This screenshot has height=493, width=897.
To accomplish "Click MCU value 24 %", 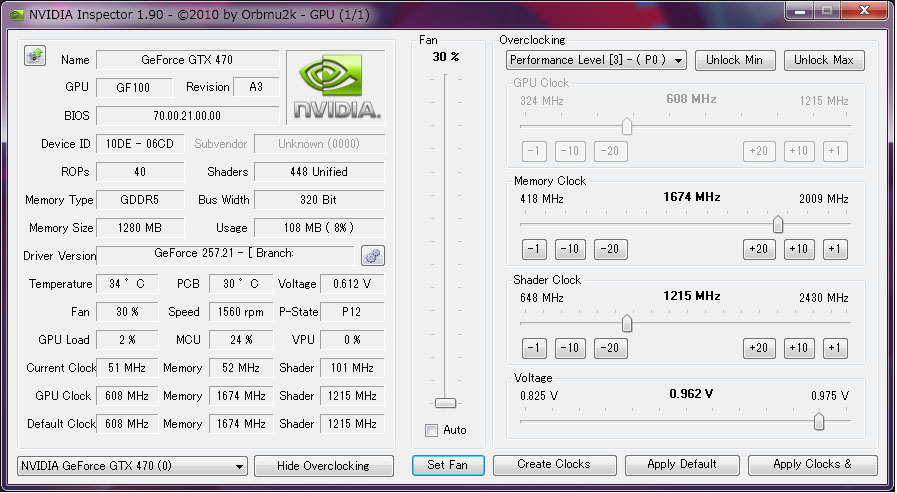I will pos(241,340).
